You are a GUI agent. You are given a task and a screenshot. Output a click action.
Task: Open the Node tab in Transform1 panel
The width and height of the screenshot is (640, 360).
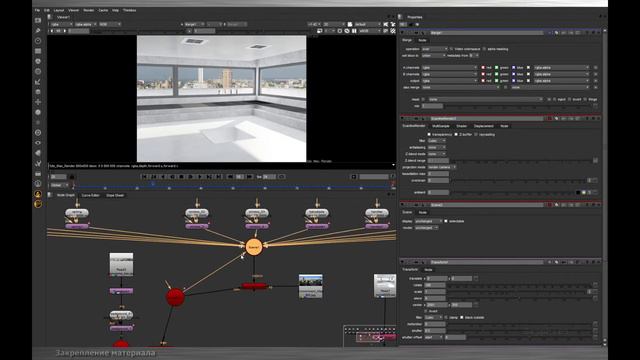428,270
